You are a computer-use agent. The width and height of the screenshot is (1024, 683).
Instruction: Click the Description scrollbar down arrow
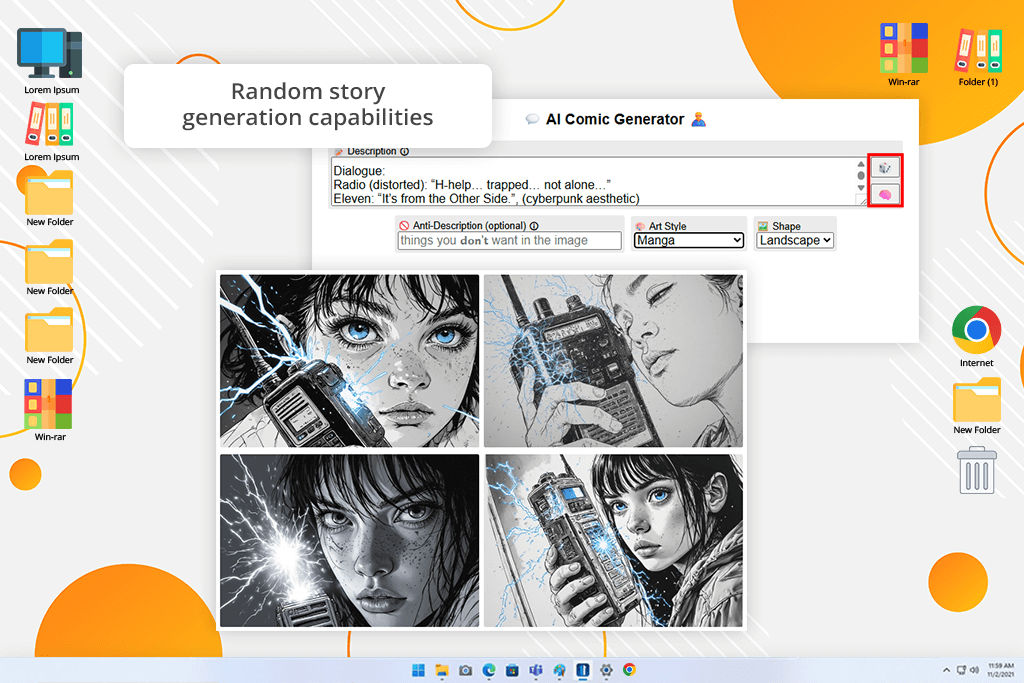tap(861, 188)
